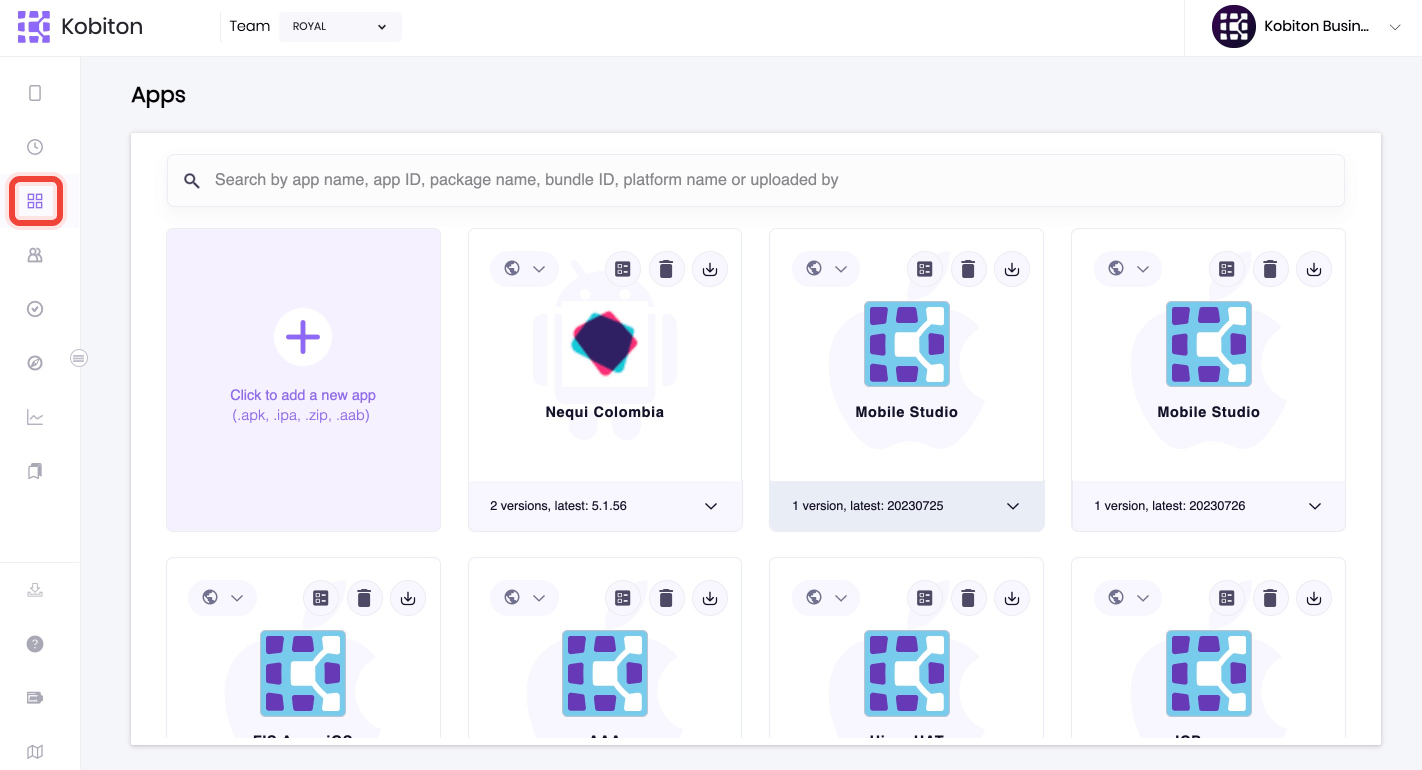Open the globe dropdown on the card beneath Mobile Studio 20230725

pyautogui.click(x=826, y=598)
